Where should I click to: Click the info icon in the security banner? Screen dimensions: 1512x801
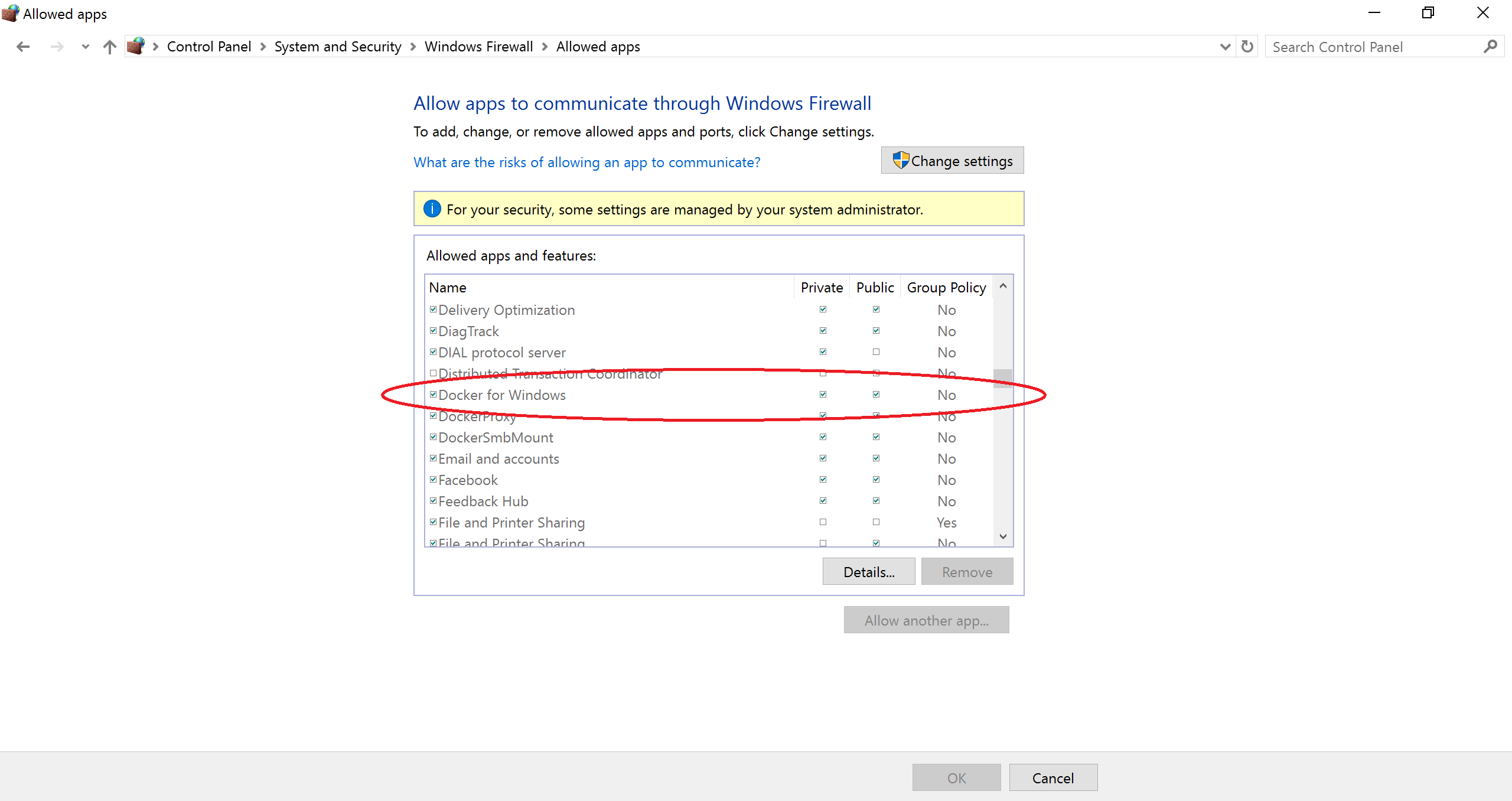pos(432,209)
